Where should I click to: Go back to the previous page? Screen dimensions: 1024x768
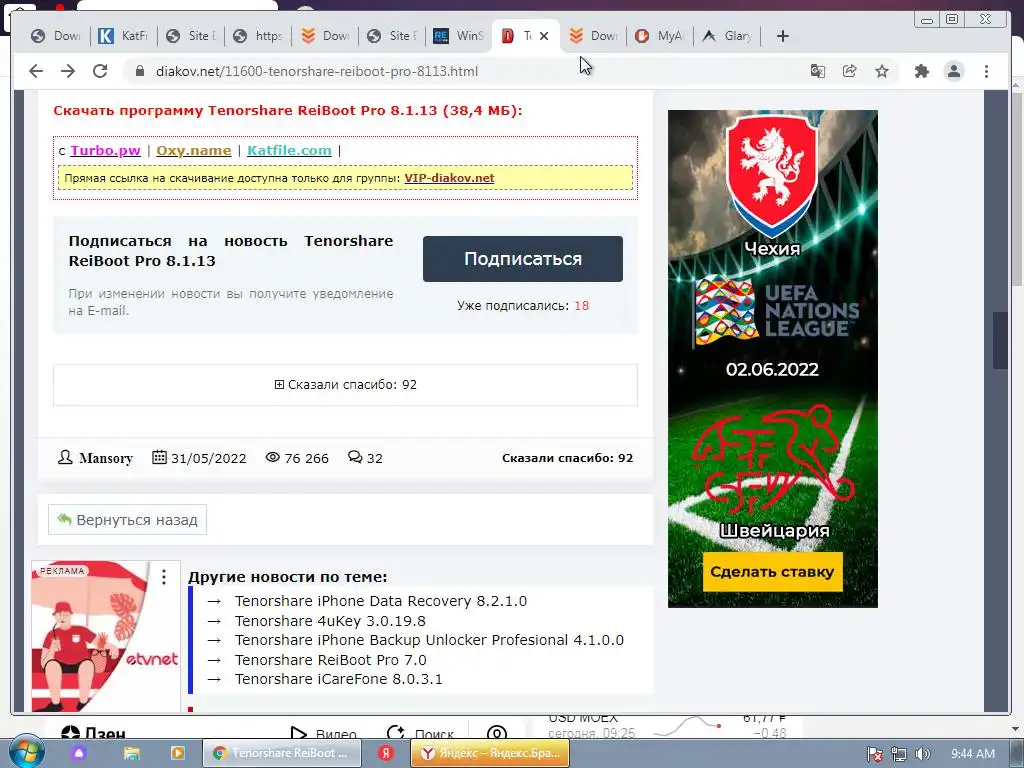36,71
